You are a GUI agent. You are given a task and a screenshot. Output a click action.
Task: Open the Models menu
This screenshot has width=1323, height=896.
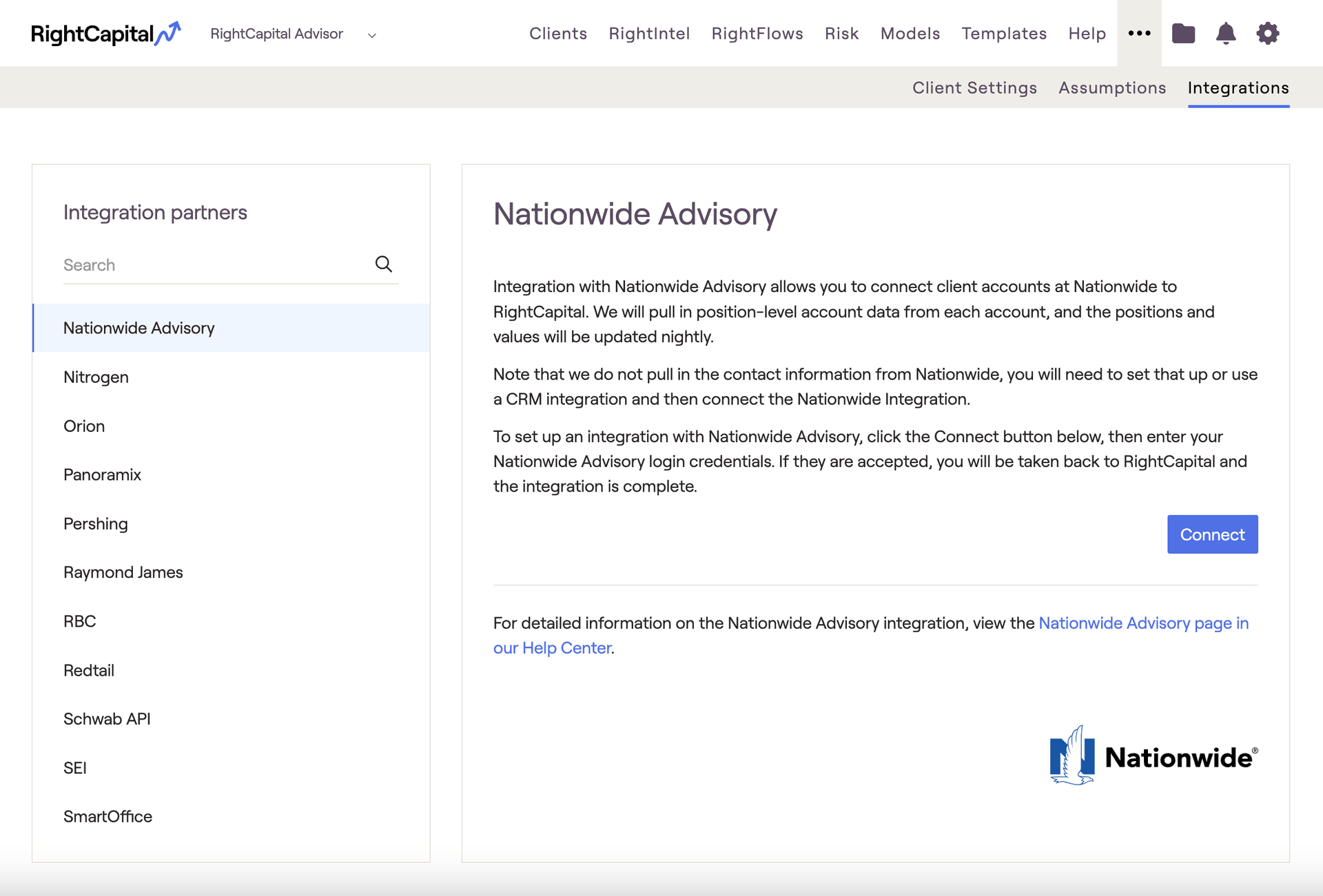coord(910,33)
